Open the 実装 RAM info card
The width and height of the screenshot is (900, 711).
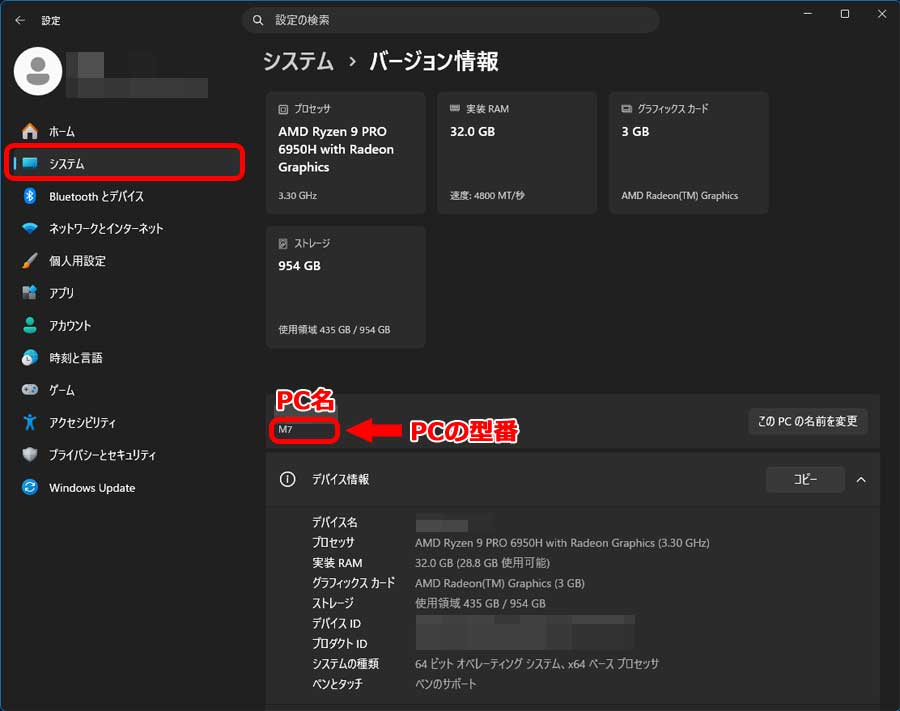tap(517, 153)
